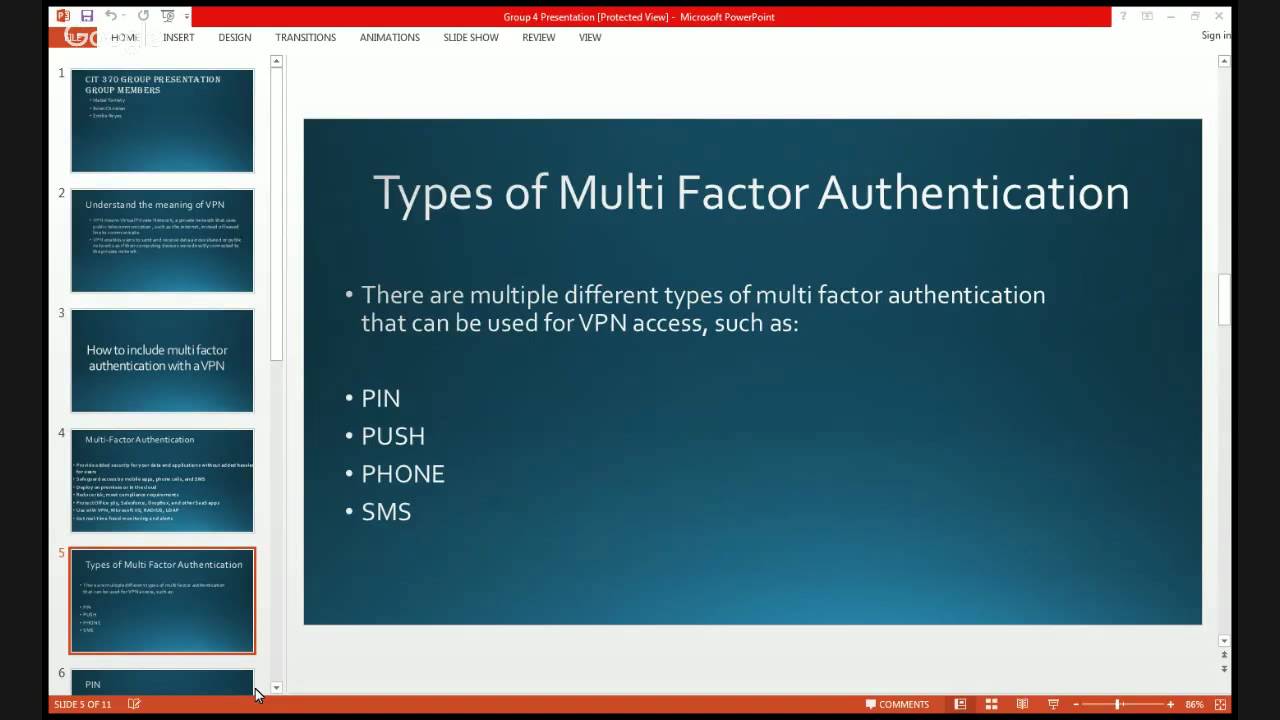Click the thumbnail pane scroll up arrow
The width and height of the screenshot is (1280, 720).
point(277,61)
